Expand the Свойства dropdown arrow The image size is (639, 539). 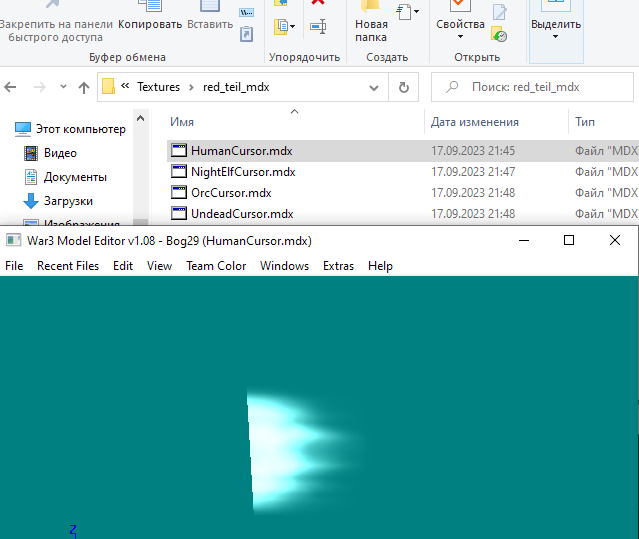pyautogui.click(x=461, y=37)
